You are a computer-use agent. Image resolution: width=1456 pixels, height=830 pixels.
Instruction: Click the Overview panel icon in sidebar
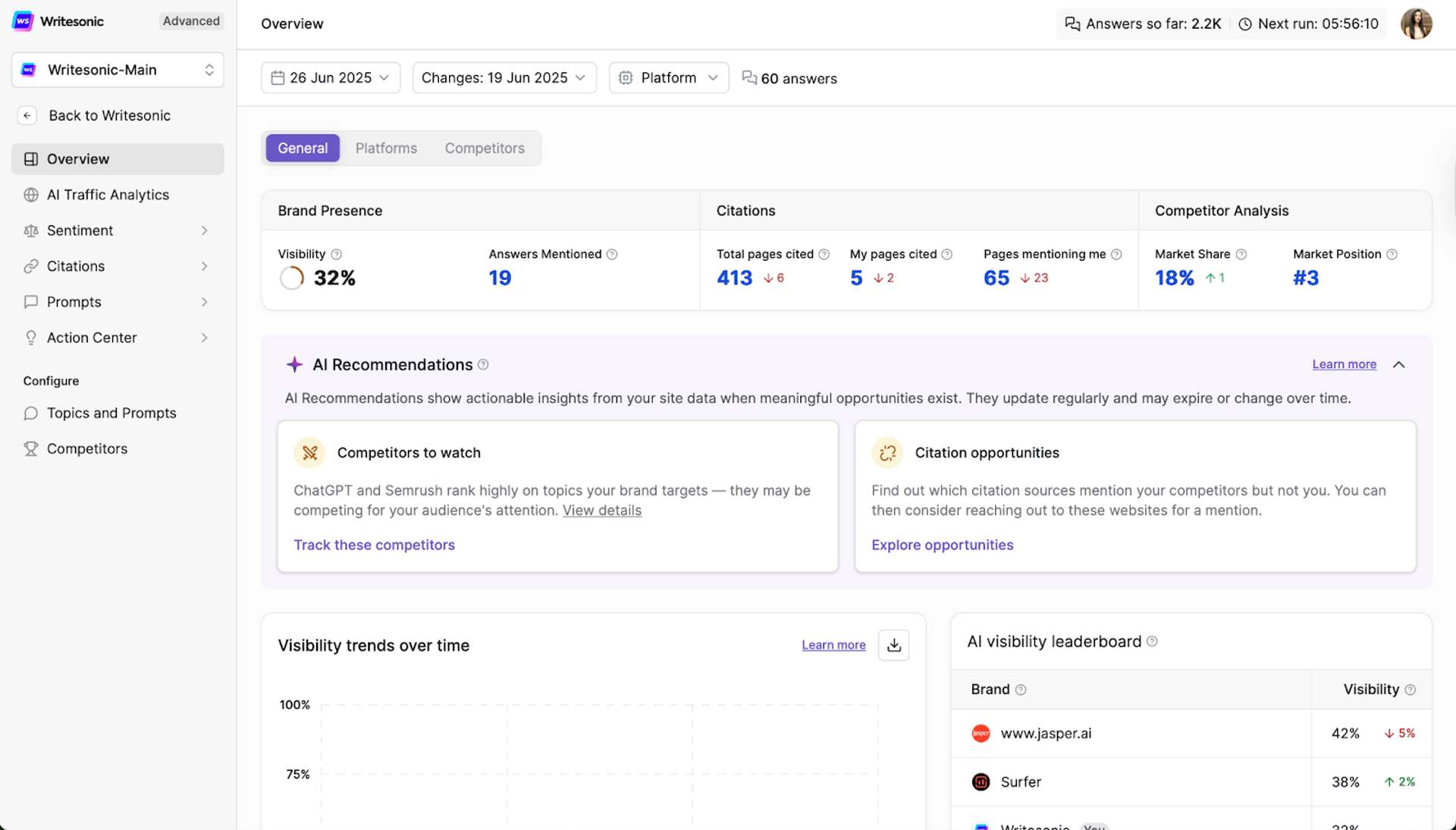coord(31,159)
